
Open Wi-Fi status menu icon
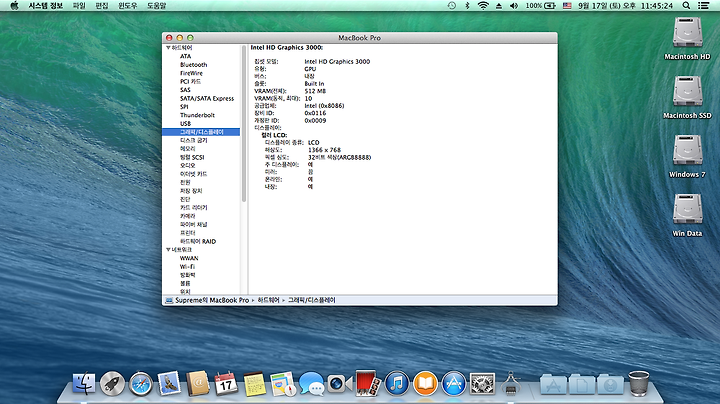point(483,6)
